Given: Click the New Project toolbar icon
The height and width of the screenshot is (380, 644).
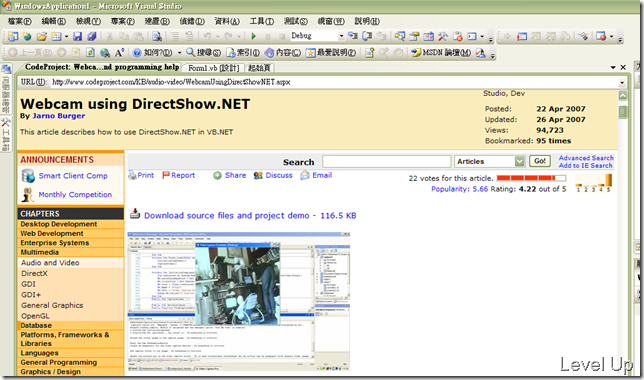Looking at the screenshot, I should pyautogui.click(x=13, y=37).
